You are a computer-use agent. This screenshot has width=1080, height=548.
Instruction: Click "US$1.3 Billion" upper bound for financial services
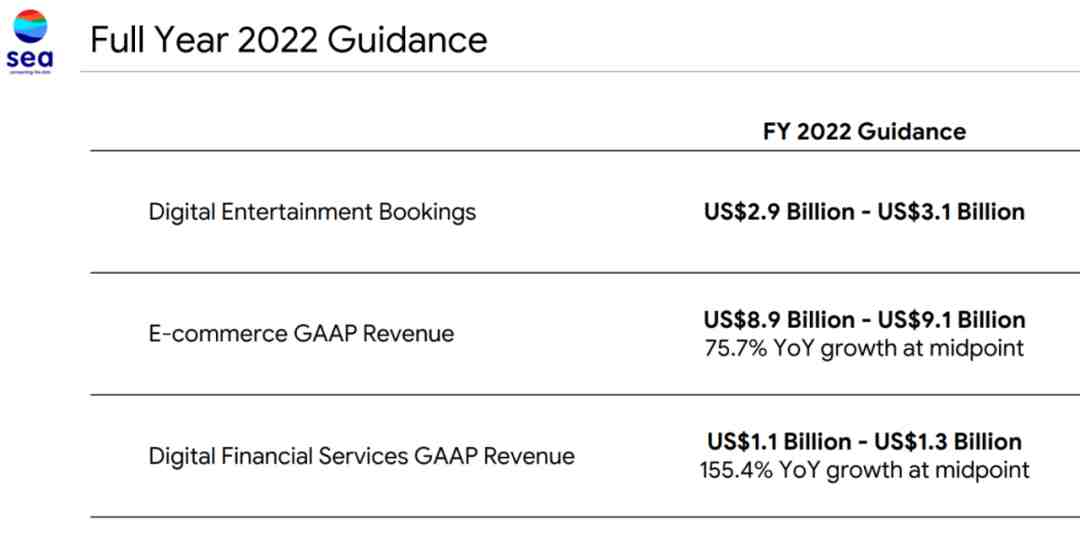948,441
